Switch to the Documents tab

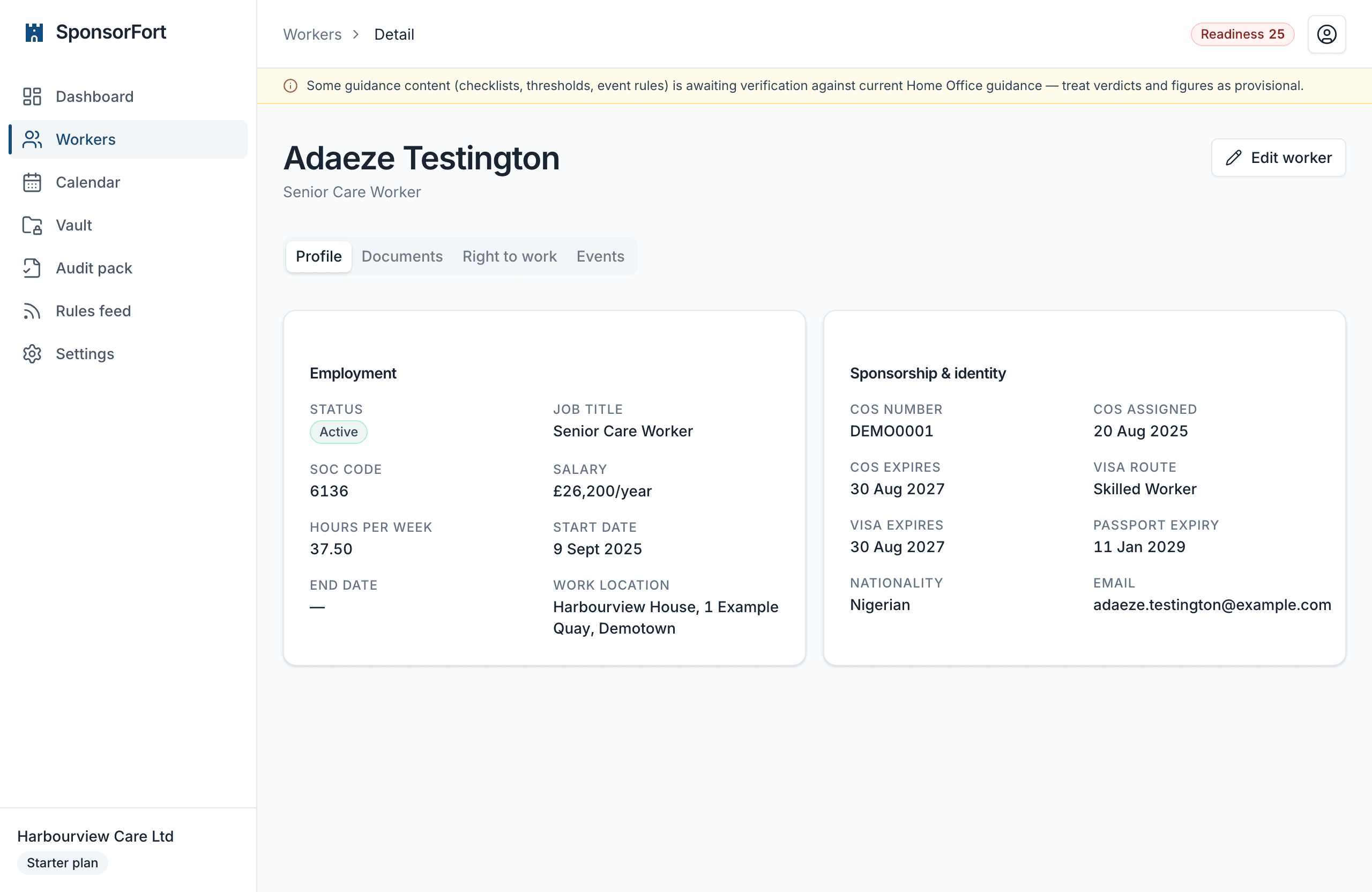(x=402, y=256)
